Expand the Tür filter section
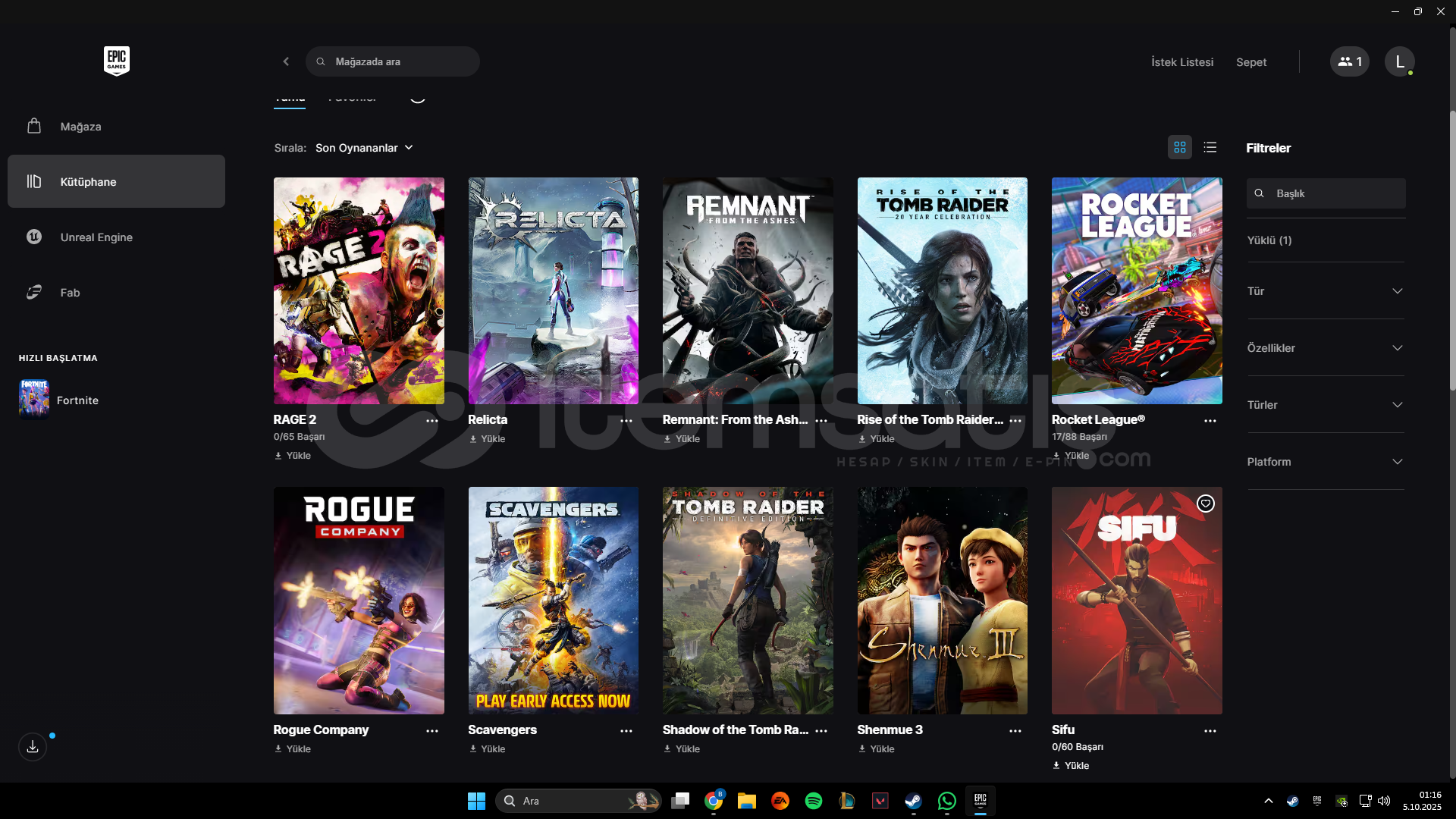Image resolution: width=1456 pixels, height=819 pixels. (x=1325, y=291)
